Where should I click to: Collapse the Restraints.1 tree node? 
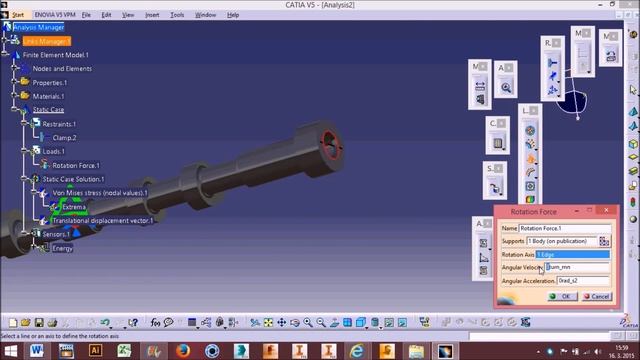coord(24,124)
